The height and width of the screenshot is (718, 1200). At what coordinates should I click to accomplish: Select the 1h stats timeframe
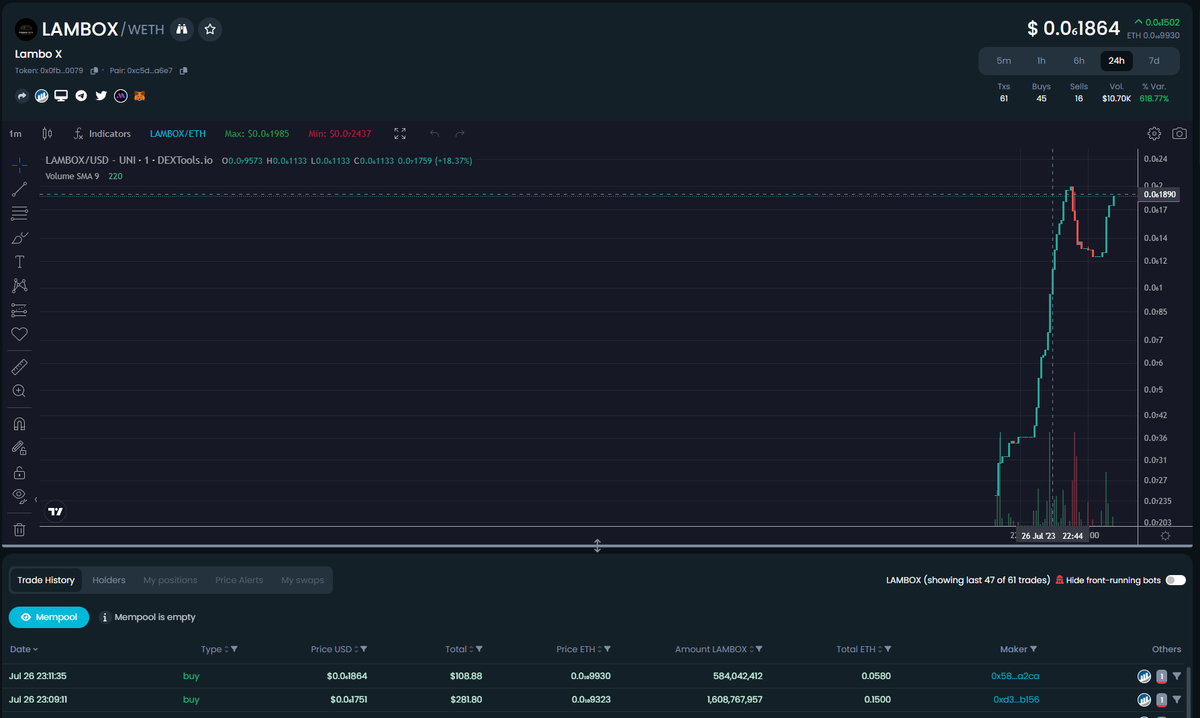point(1041,60)
